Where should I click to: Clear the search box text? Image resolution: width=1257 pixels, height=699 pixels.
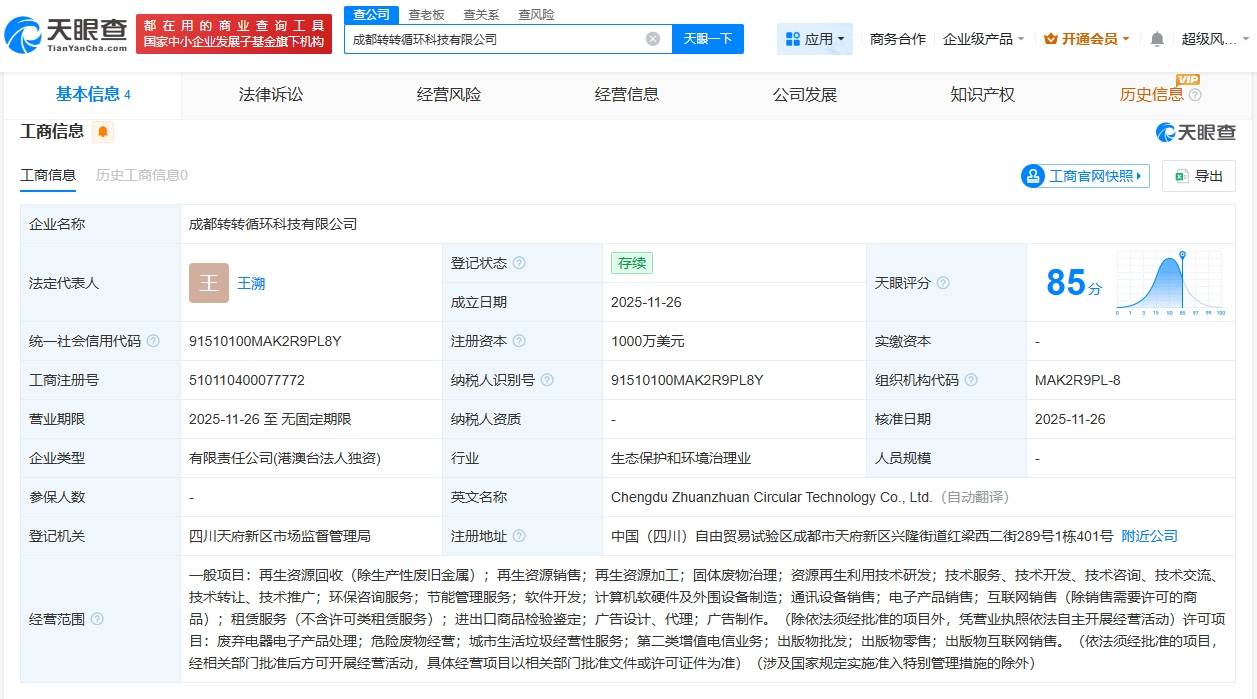pos(653,39)
